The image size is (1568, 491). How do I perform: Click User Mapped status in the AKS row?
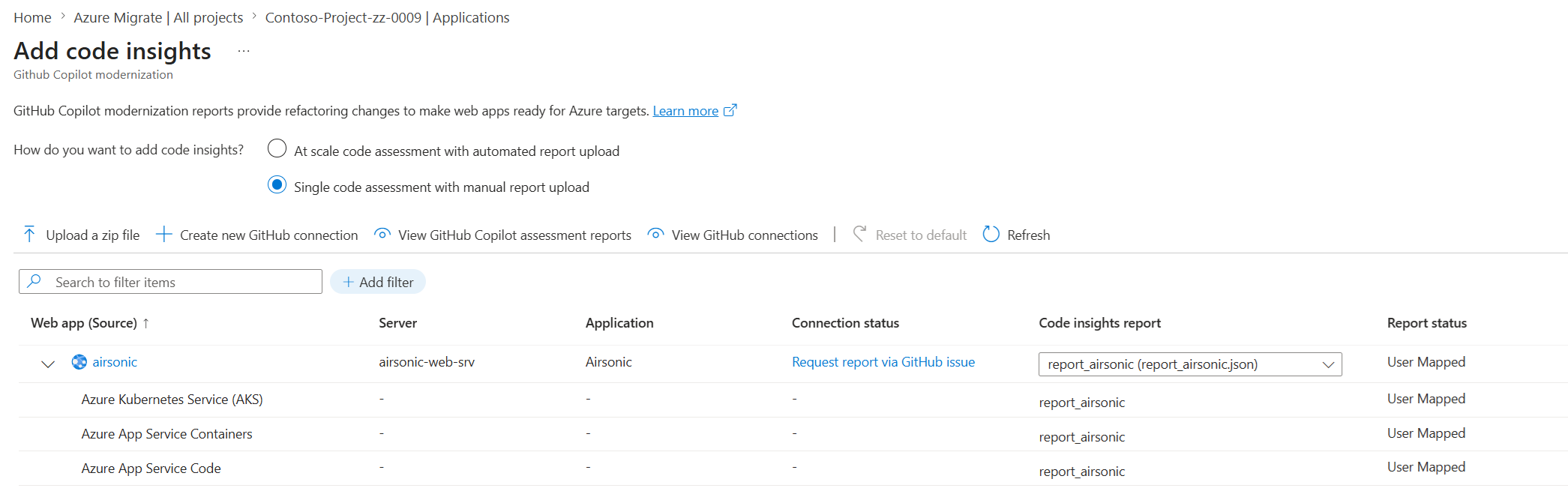pos(1426,399)
